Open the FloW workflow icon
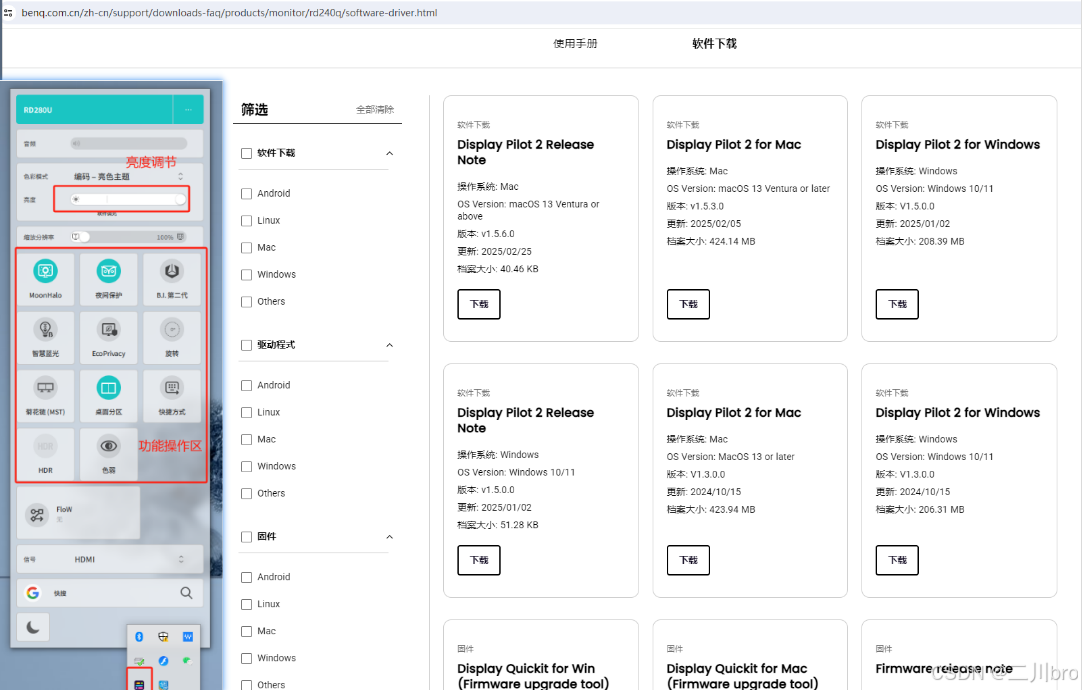1082x690 pixels. (x=37, y=515)
